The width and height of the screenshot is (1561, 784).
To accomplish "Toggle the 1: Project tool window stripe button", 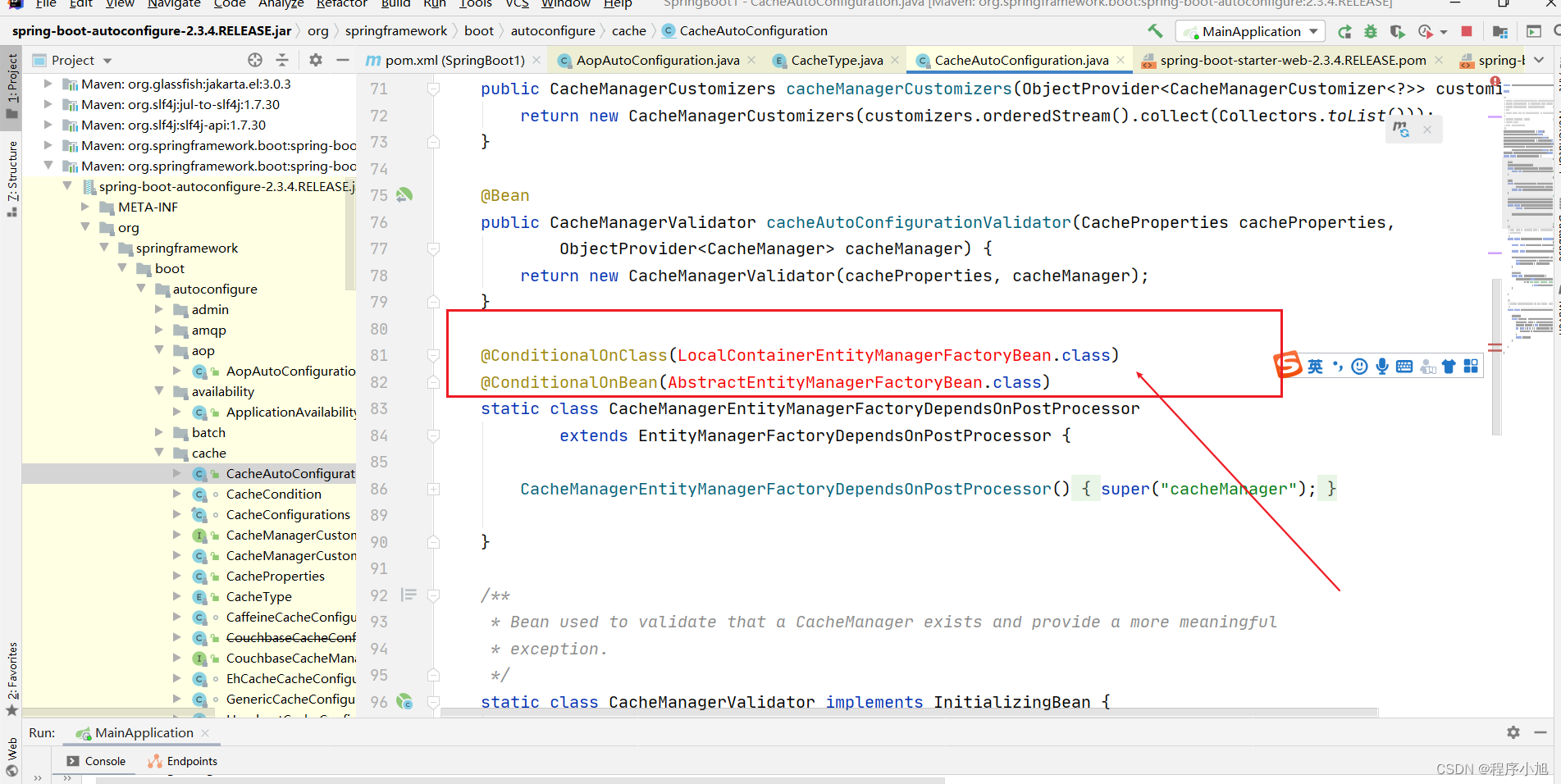I will point(11,85).
